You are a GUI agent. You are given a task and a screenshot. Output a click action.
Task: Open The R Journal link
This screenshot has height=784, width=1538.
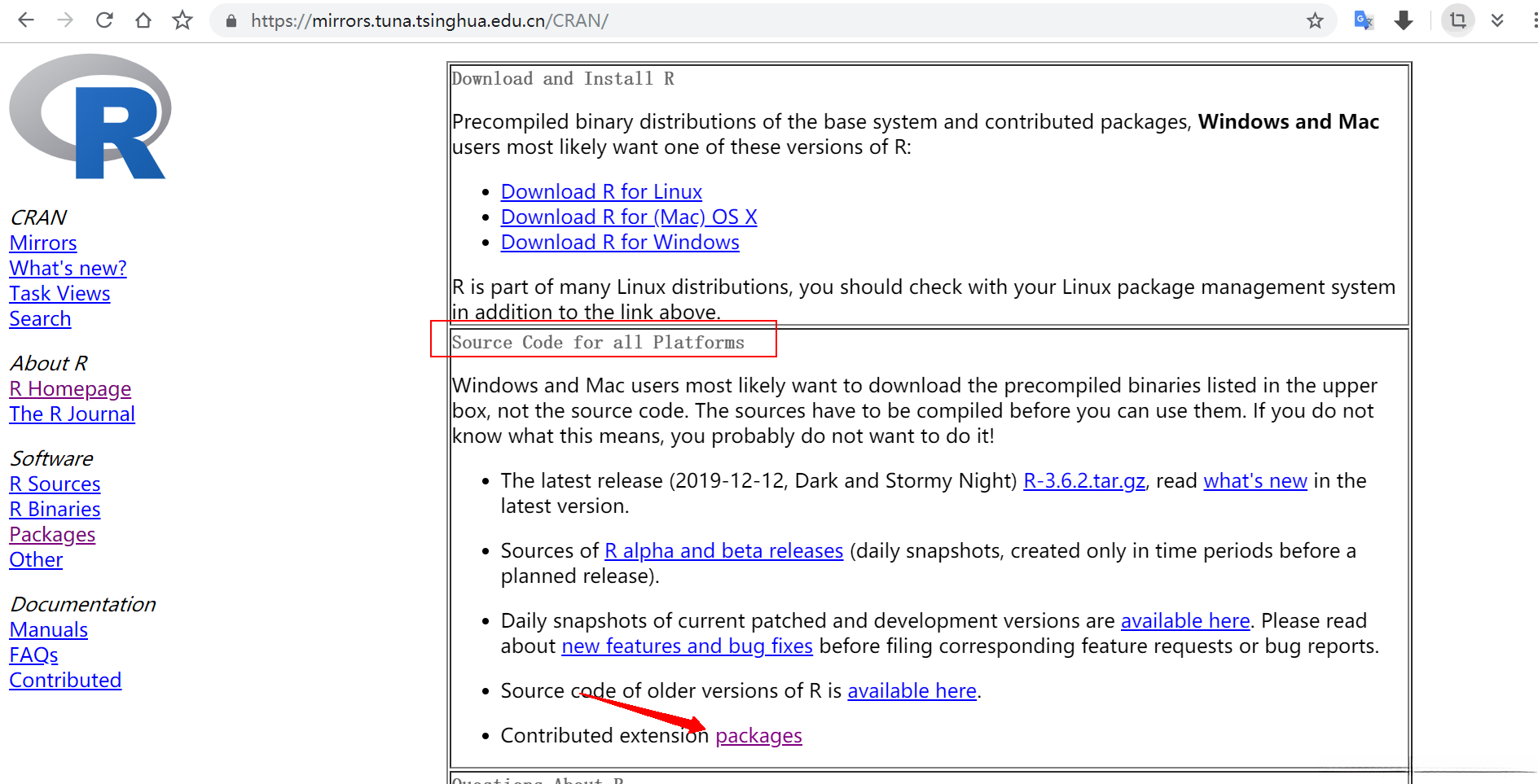[73, 414]
